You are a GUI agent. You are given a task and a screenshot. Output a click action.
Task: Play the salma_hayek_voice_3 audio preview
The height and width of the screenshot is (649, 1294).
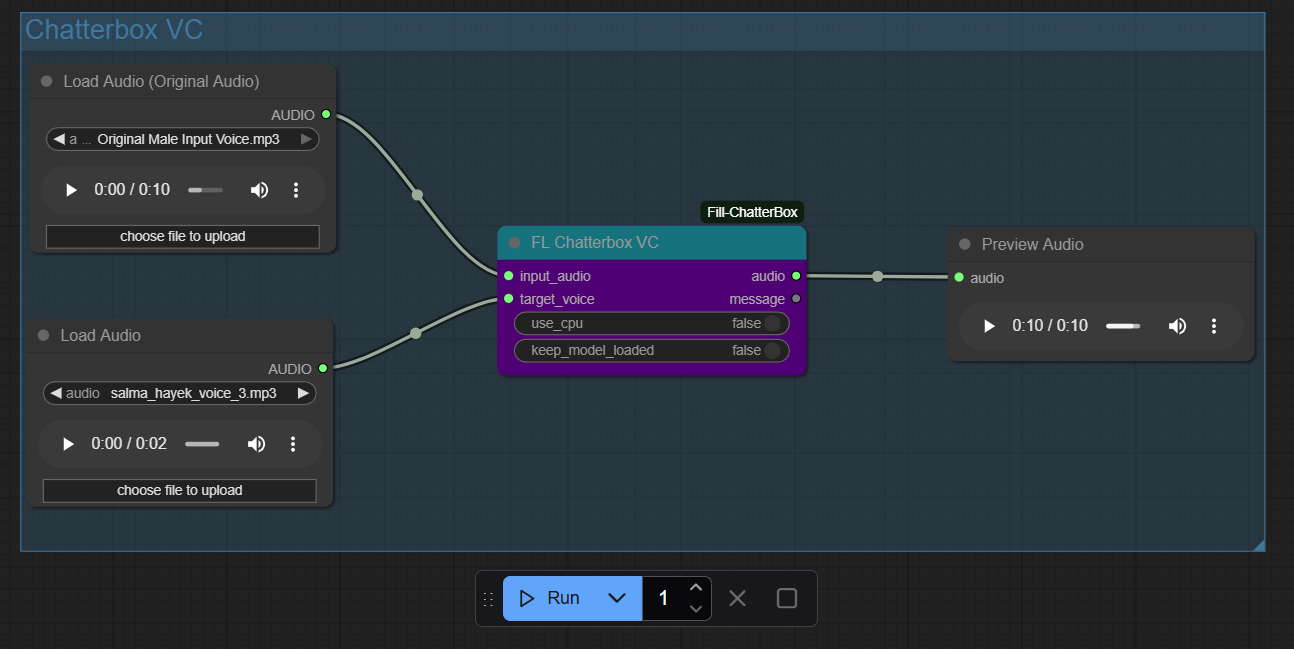pyautogui.click(x=67, y=444)
